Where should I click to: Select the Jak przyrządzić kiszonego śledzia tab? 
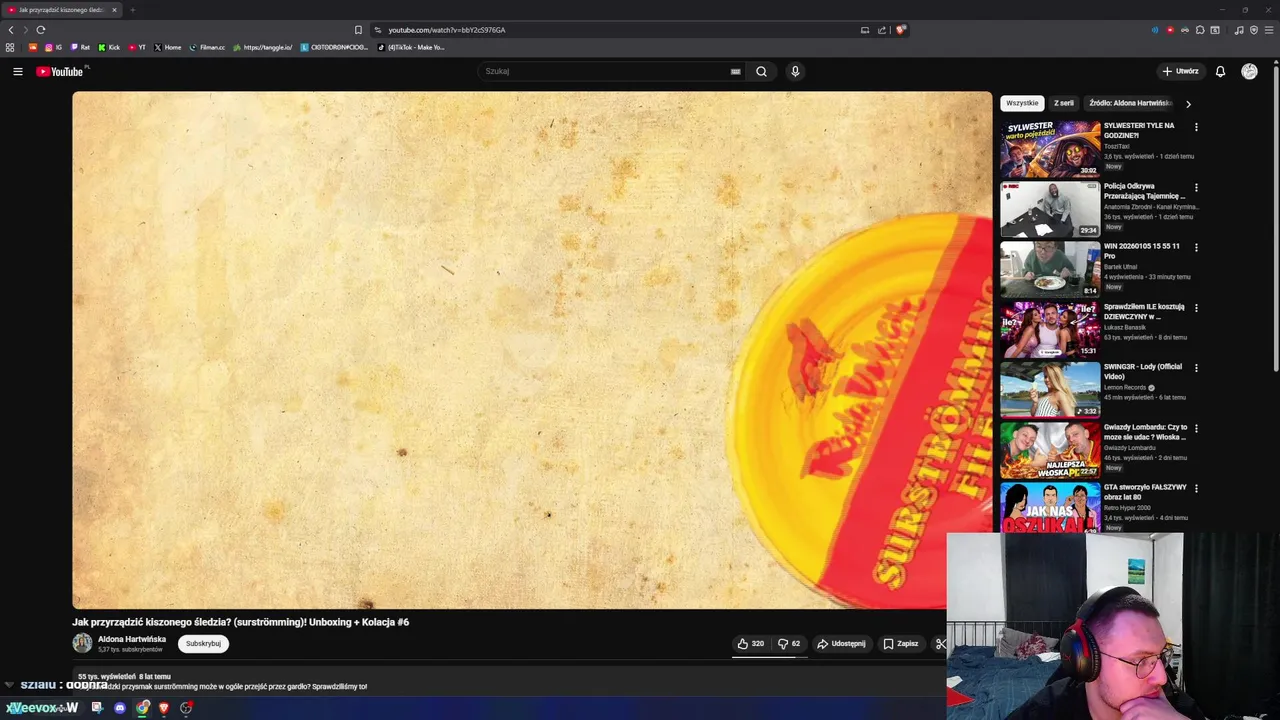(62, 10)
